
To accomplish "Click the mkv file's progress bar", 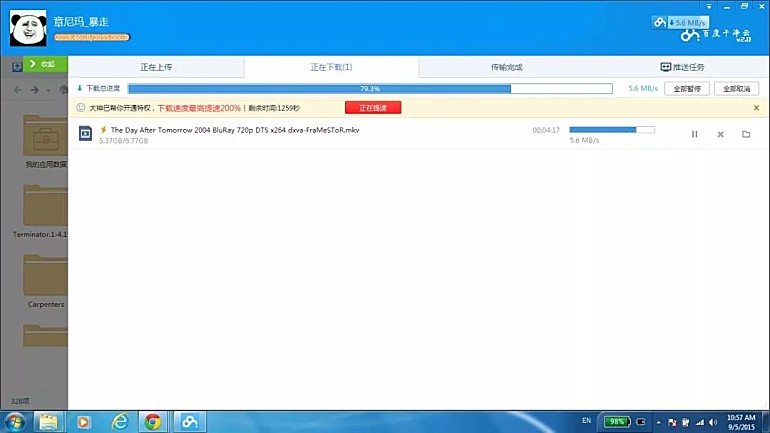I will coord(612,129).
